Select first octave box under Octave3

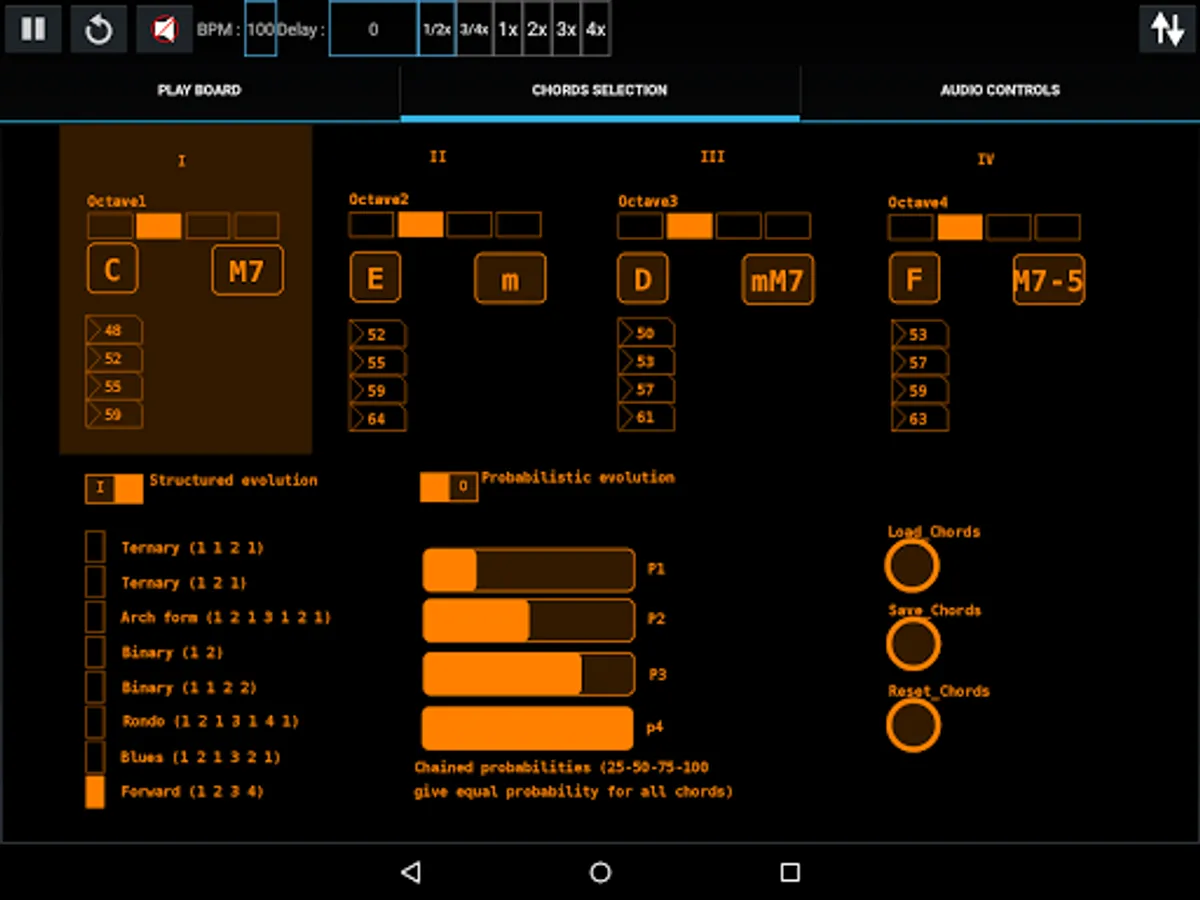click(640, 225)
